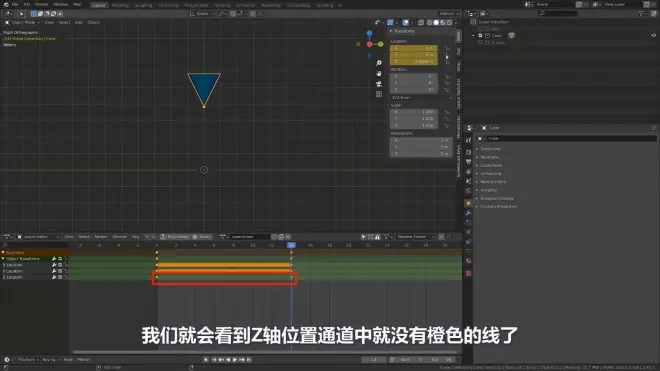Image resolution: width=660 pixels, height=371 pixels.
Task: Open the Modifiers wrench tab icon
Action: tap(468, 213)
